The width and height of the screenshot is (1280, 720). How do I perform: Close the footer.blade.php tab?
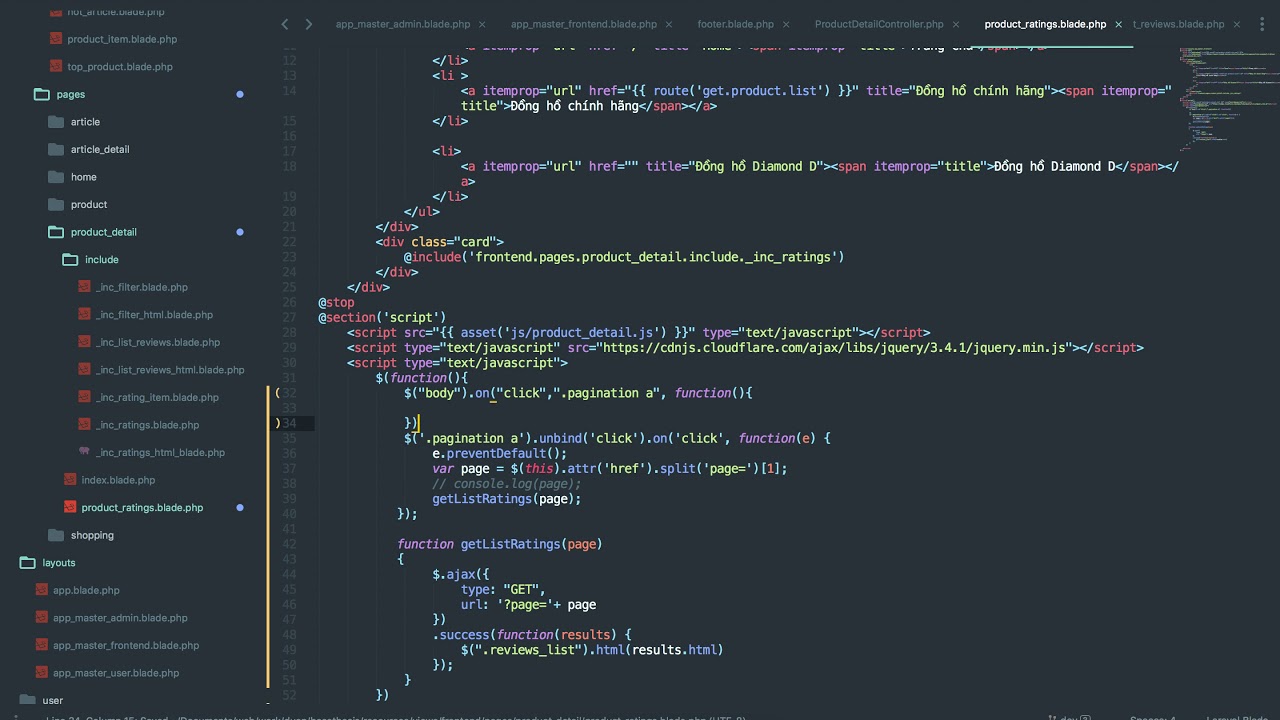click(786, 24)
